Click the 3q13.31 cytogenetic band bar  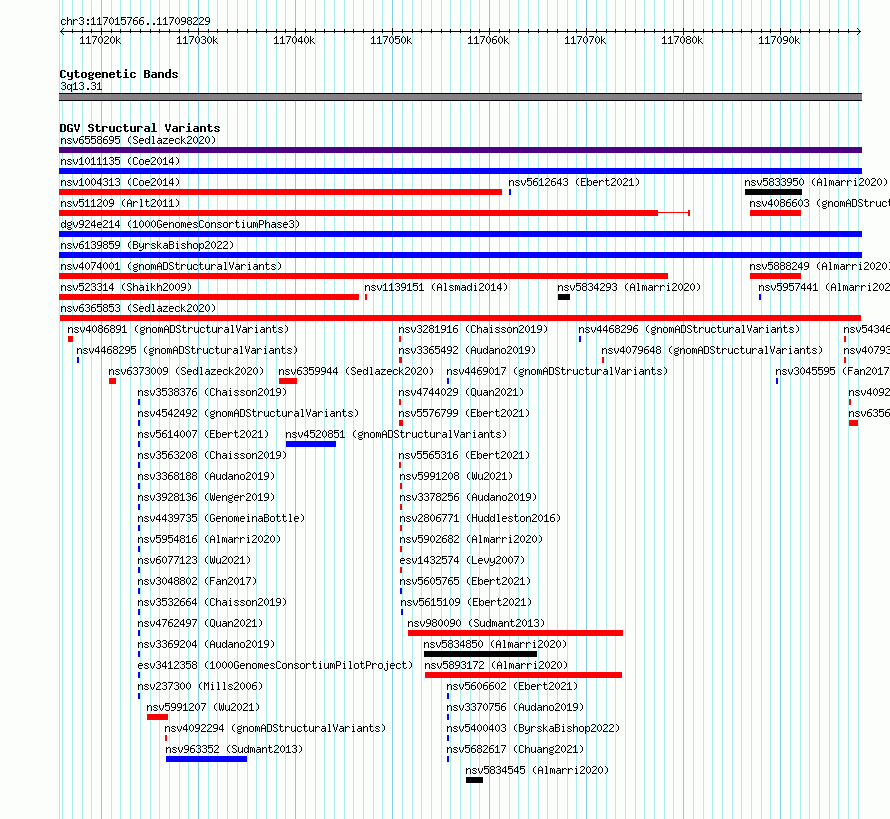460,97
